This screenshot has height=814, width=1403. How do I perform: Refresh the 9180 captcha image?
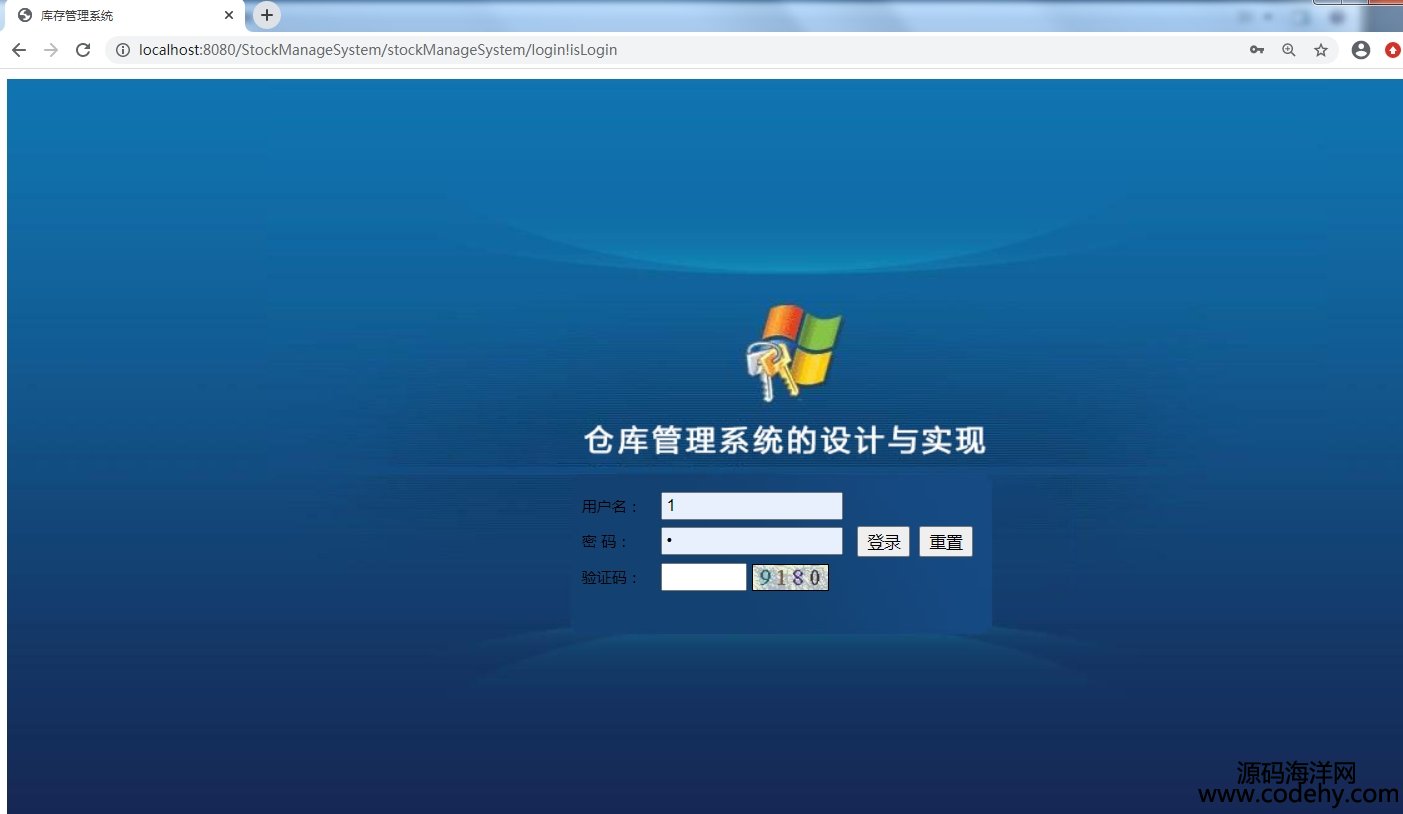click(791, 577)
